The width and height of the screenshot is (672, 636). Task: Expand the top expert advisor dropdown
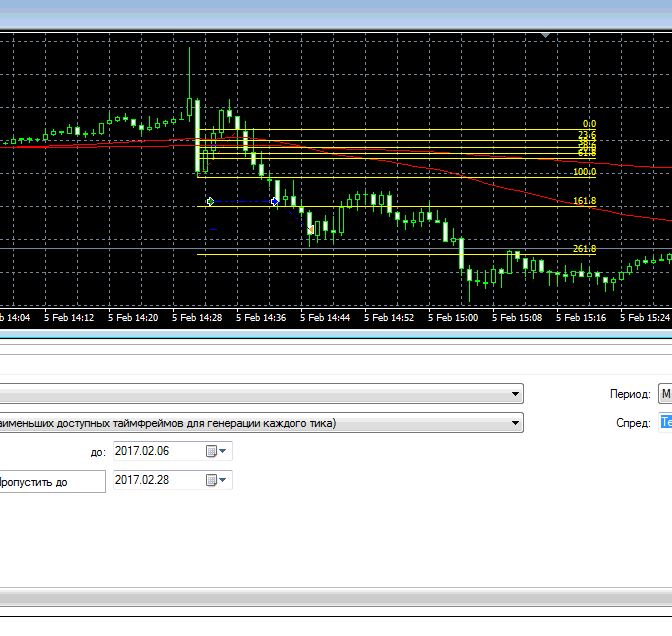[x=515, y=394]
